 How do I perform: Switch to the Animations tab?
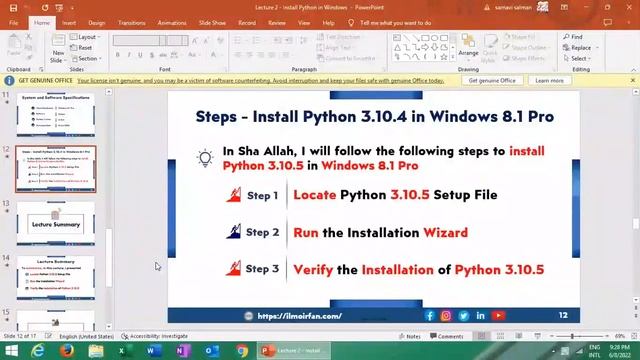click(172, 23)
